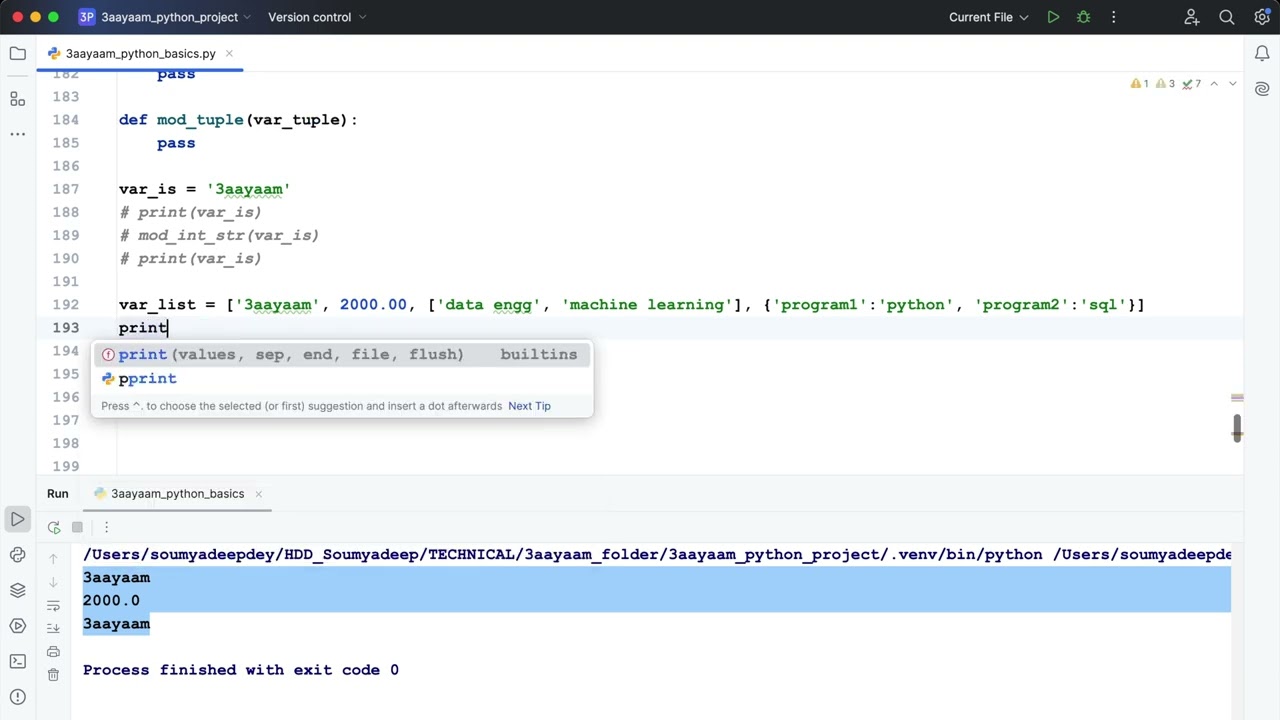
Task: Open the Project folder tool window
Action: point(17,54)
